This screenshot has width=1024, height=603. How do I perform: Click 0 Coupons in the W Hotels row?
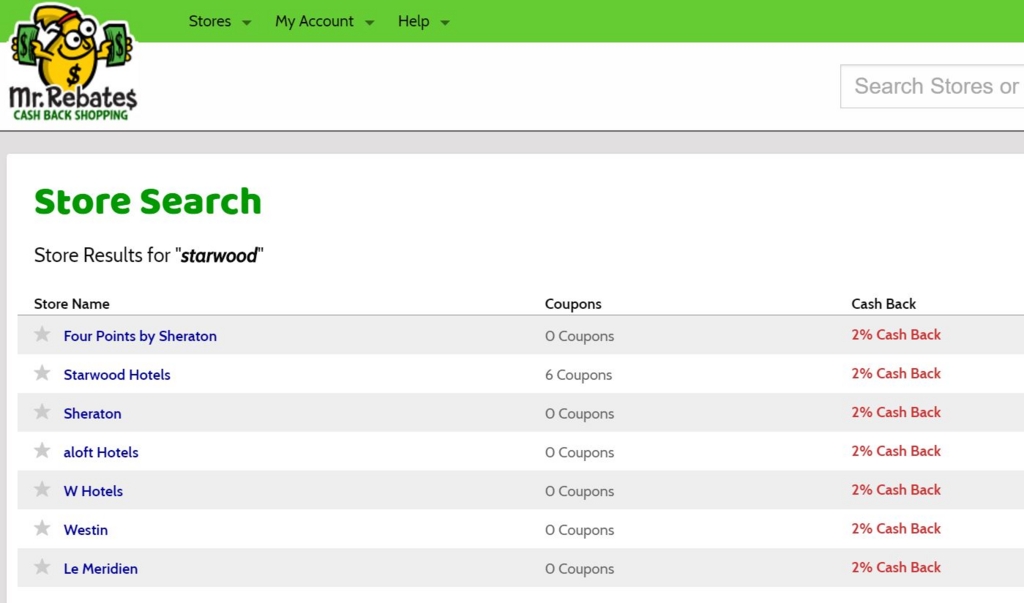pyautogui.click(x=579, y=491)
